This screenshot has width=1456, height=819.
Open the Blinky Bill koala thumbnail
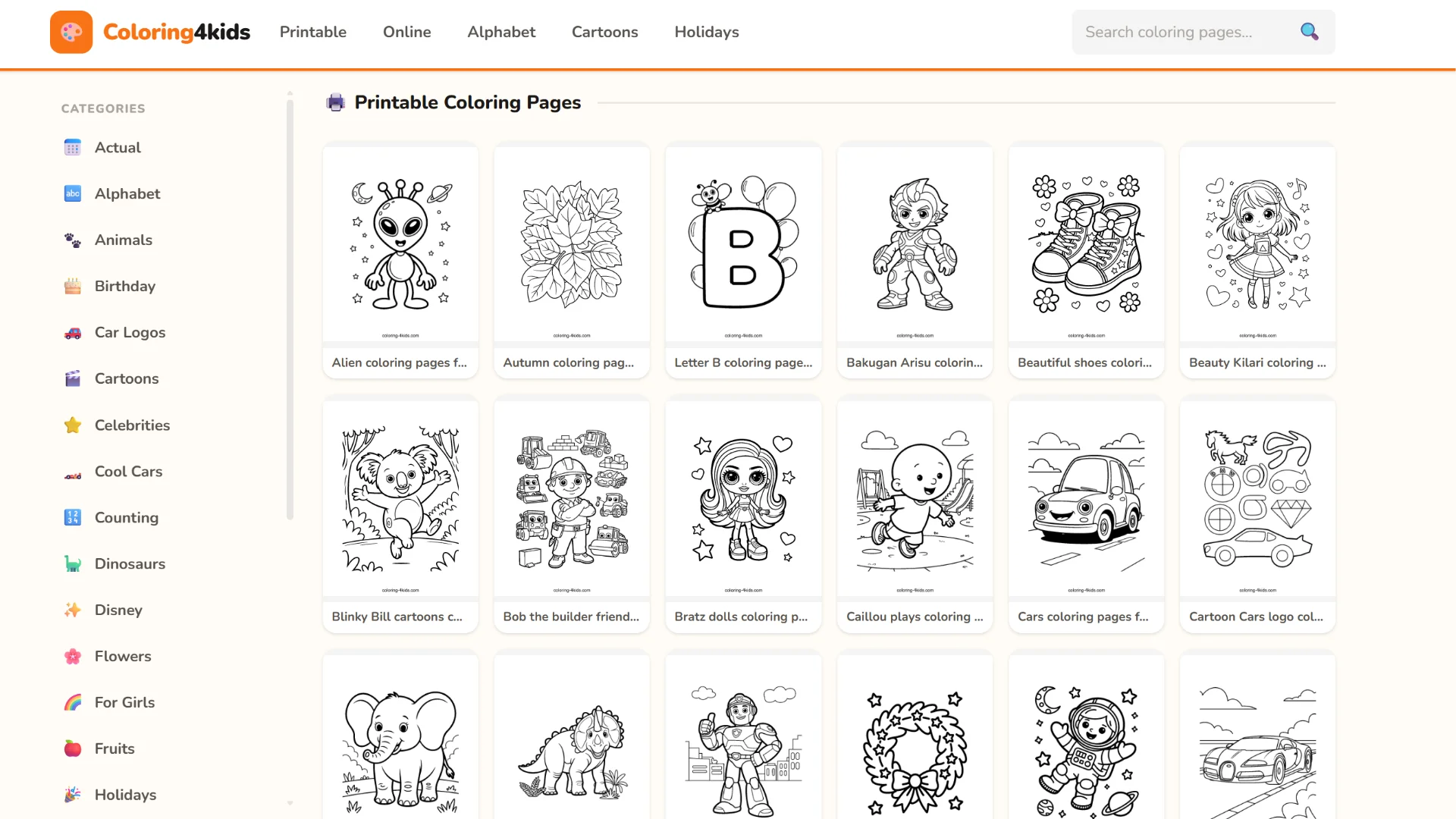click(400, 499)
